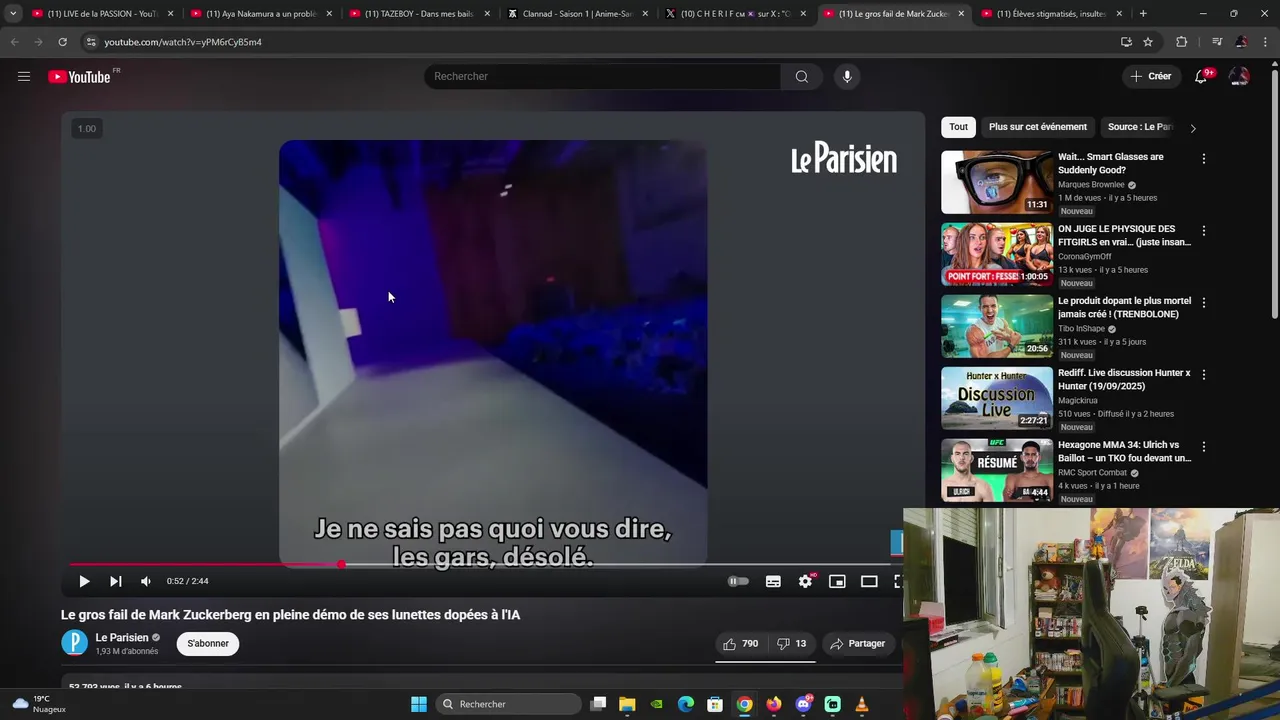Screen dimensions: 1280x720
Task: Open TRENBOLONE video thumbnail
Action: [x=997, y=326]
